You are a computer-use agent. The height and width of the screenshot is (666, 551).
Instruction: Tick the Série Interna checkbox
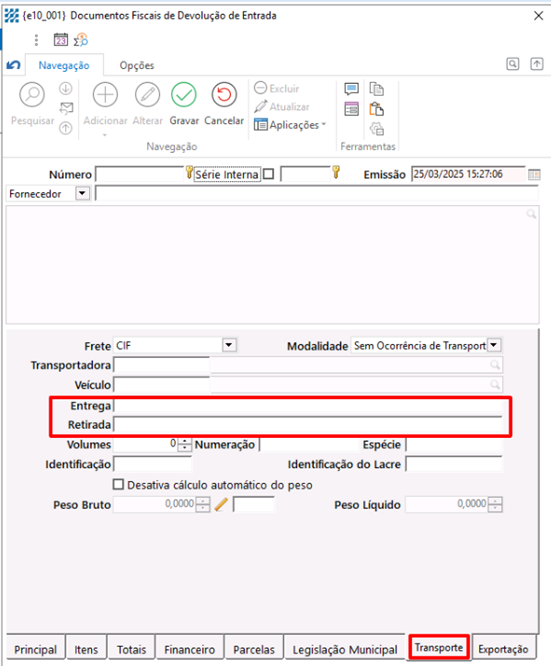pyautogui.click(x=268, y=174)
